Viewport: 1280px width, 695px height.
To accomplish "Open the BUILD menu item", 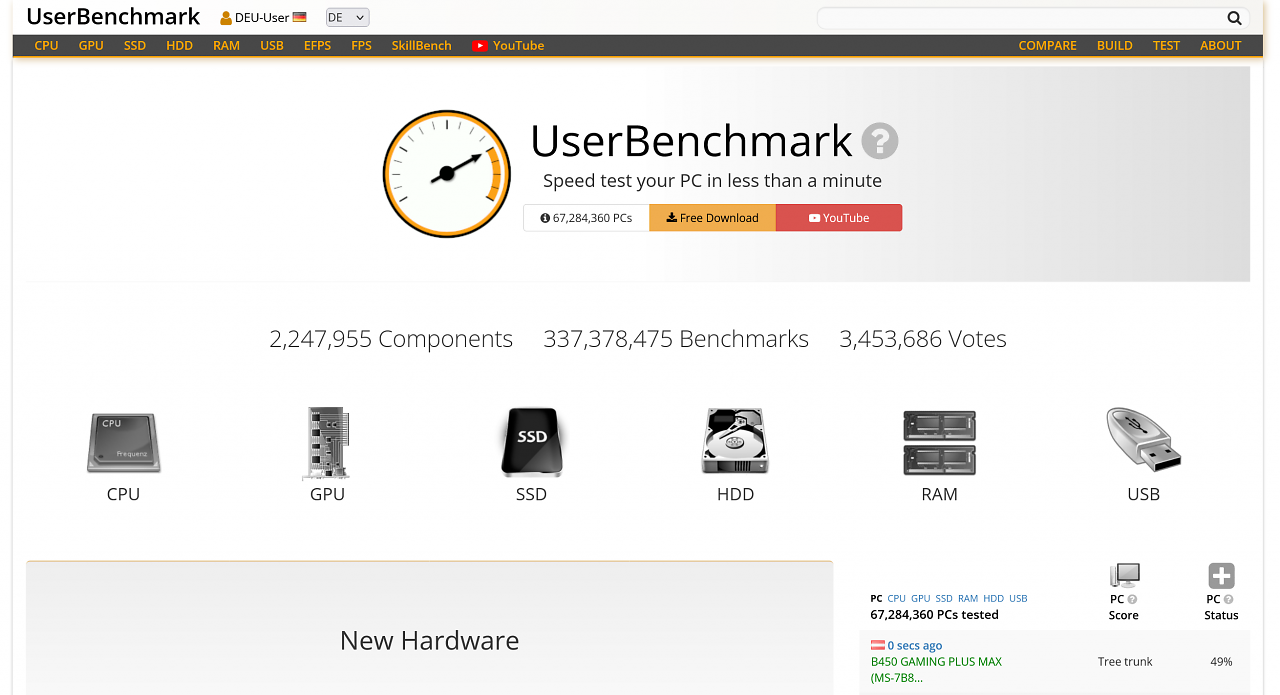I will (1114, 46).
